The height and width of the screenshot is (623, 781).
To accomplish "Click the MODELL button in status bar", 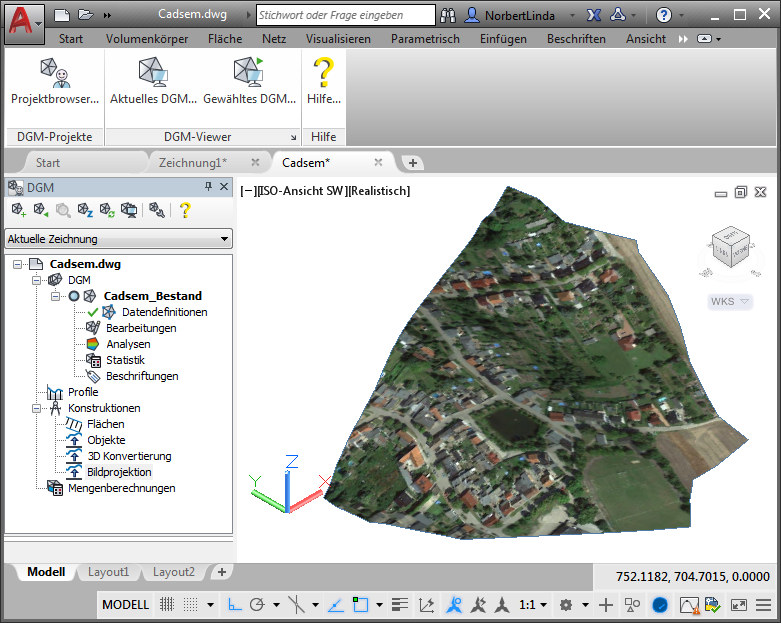I will tap(126, 605).
